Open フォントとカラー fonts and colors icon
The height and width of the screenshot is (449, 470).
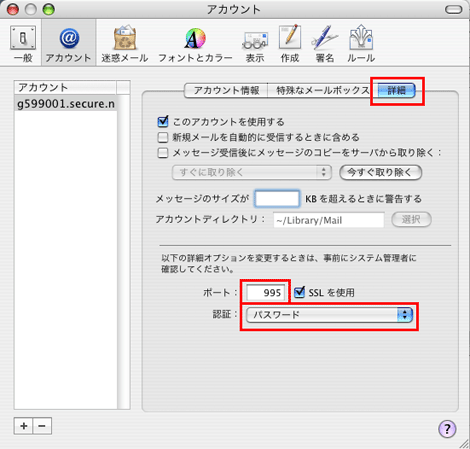pyautogui.click(x=195, y=43)
